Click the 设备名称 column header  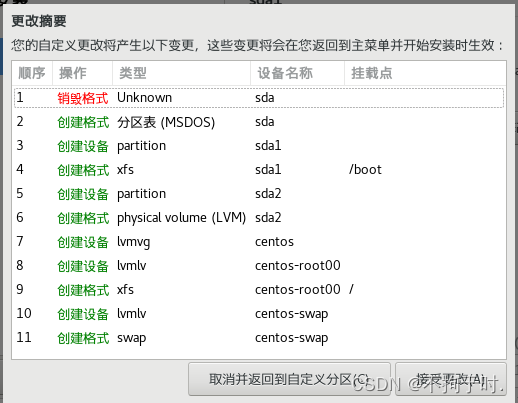[x=297, y=73]
